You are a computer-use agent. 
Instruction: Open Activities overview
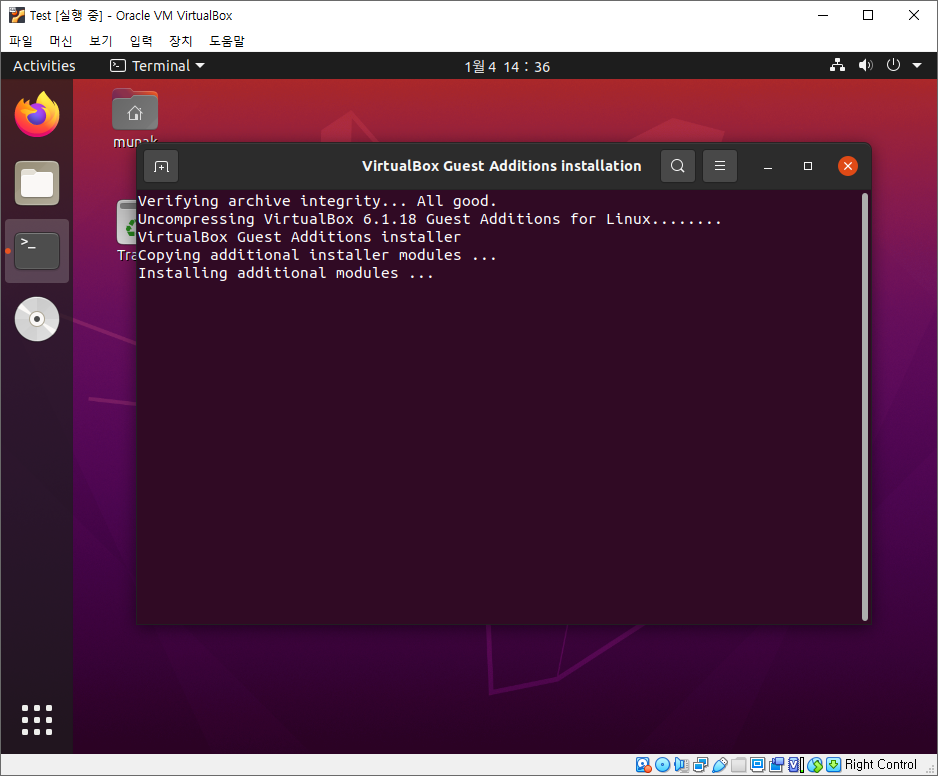tap(44, 66)
